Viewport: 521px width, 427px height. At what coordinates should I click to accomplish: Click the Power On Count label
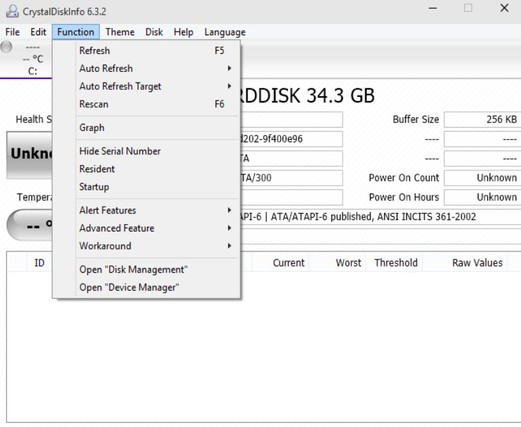click(x=404, y=178)
